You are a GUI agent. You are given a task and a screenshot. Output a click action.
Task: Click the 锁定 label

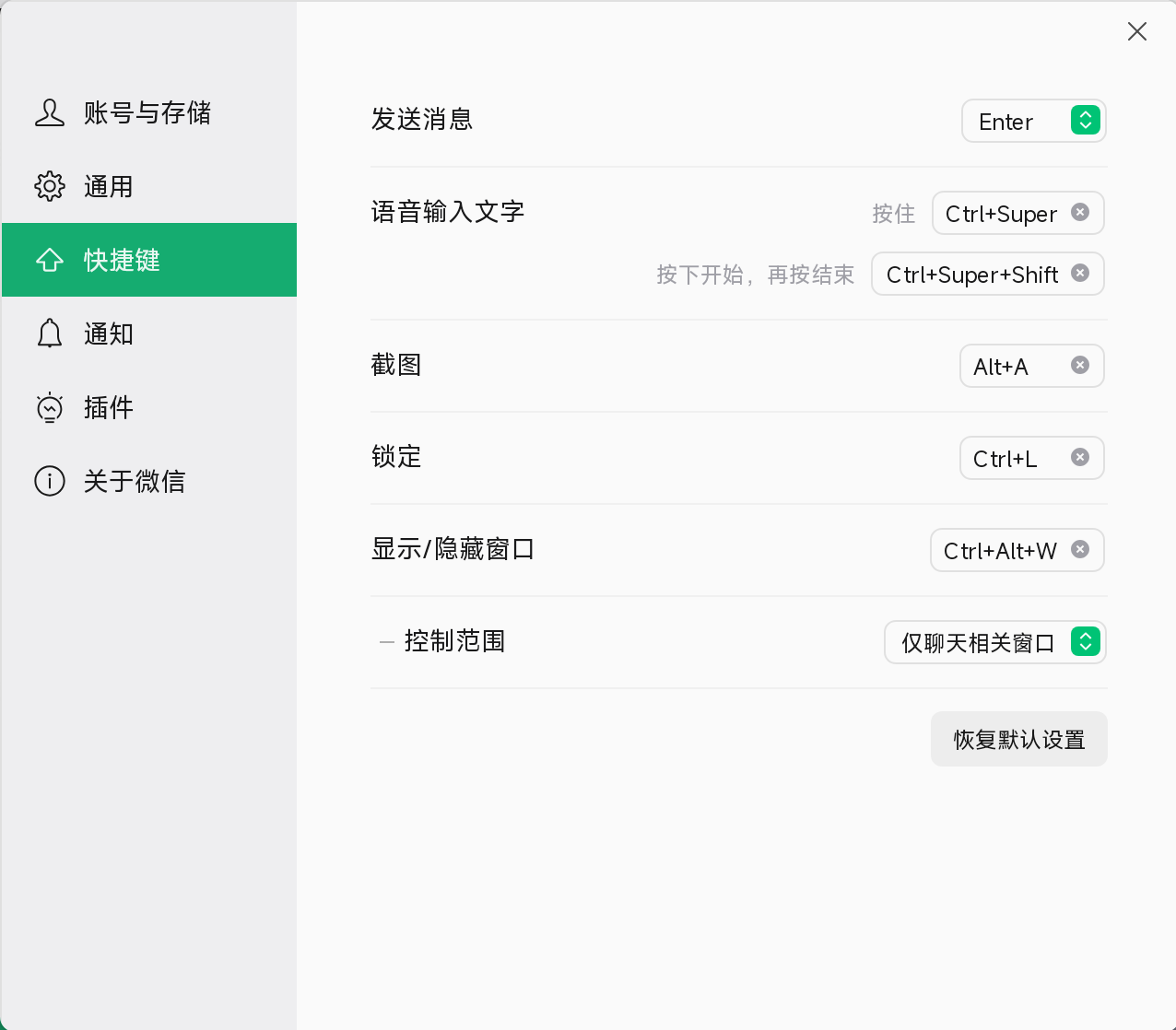point(396,457)
